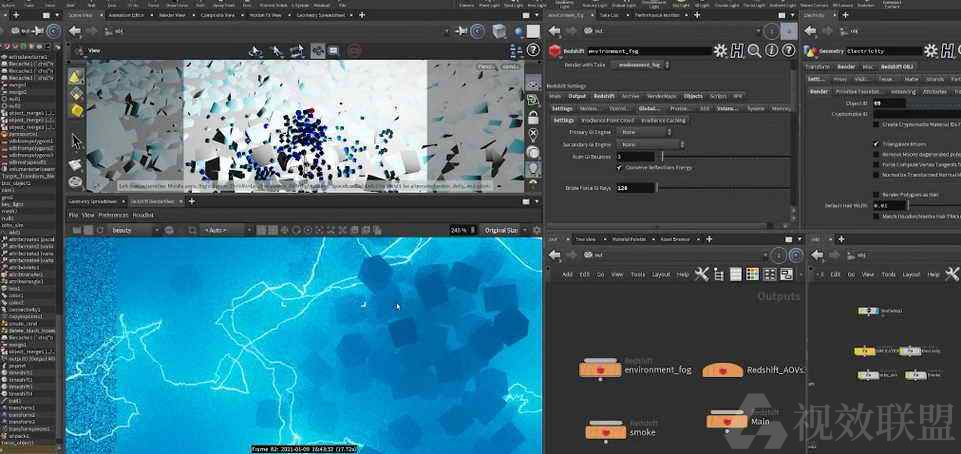Toggle Conserve Reflections Energy checkbox

point(620,167)
